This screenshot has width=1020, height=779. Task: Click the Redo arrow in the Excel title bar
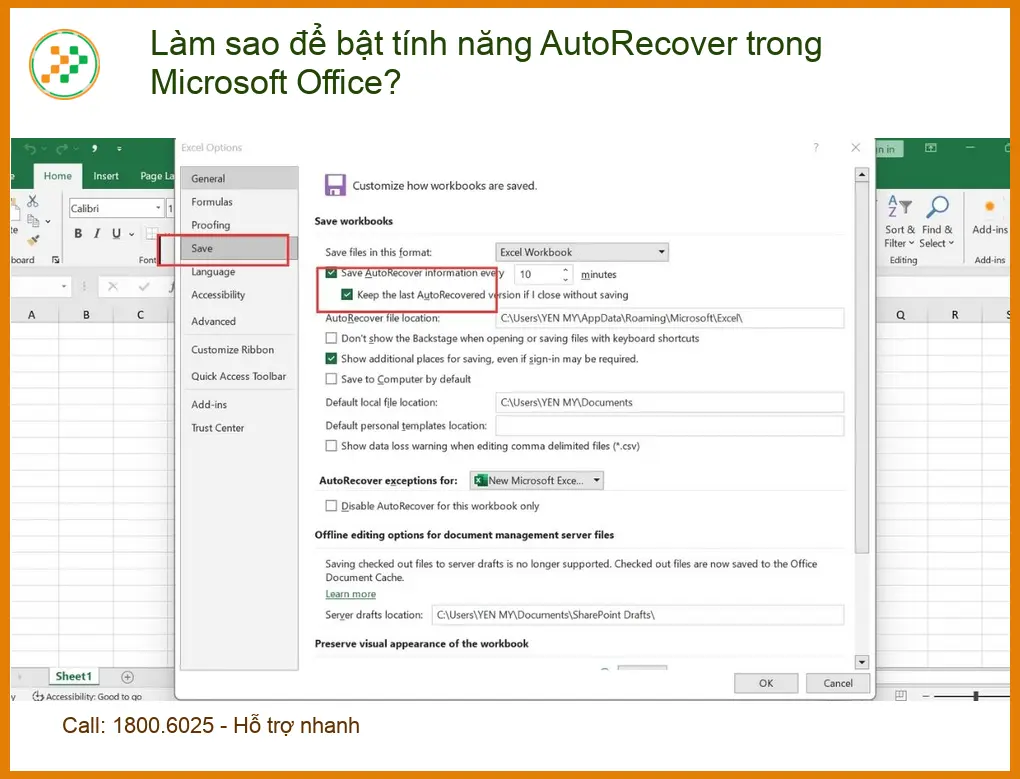(62, 149)
